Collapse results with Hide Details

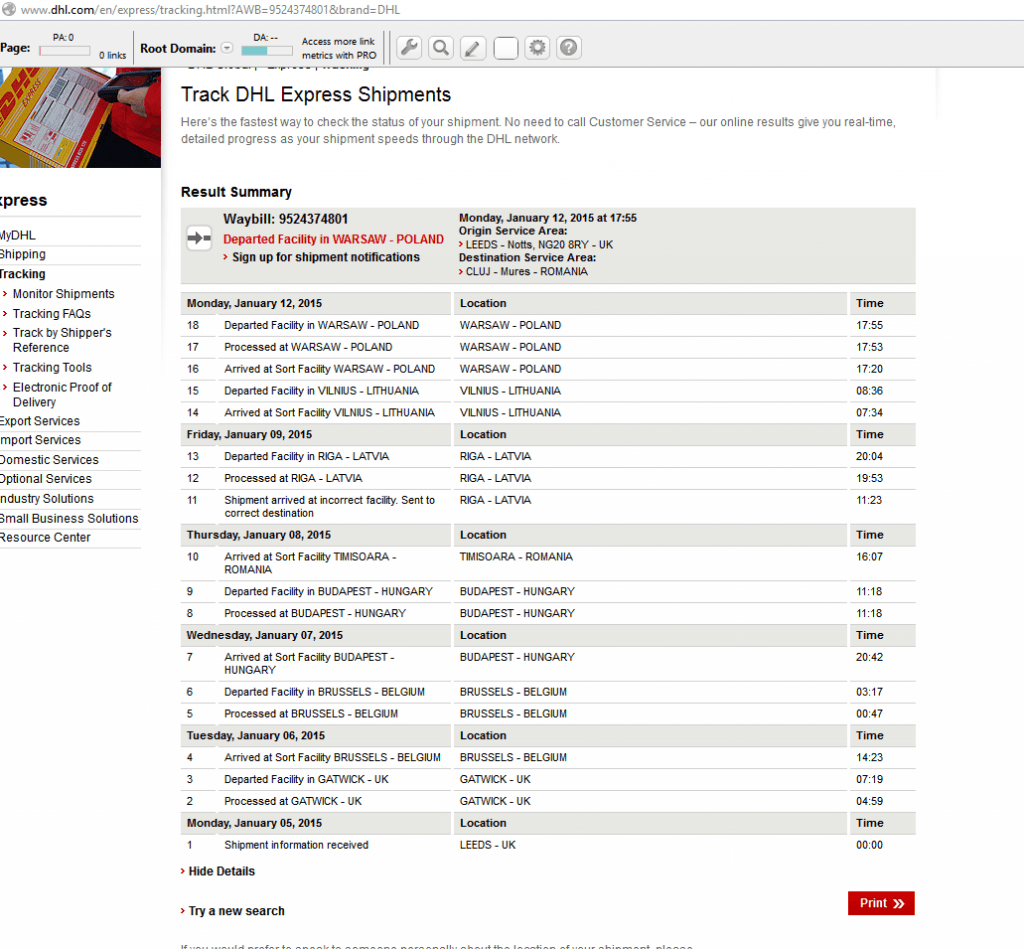221,871
